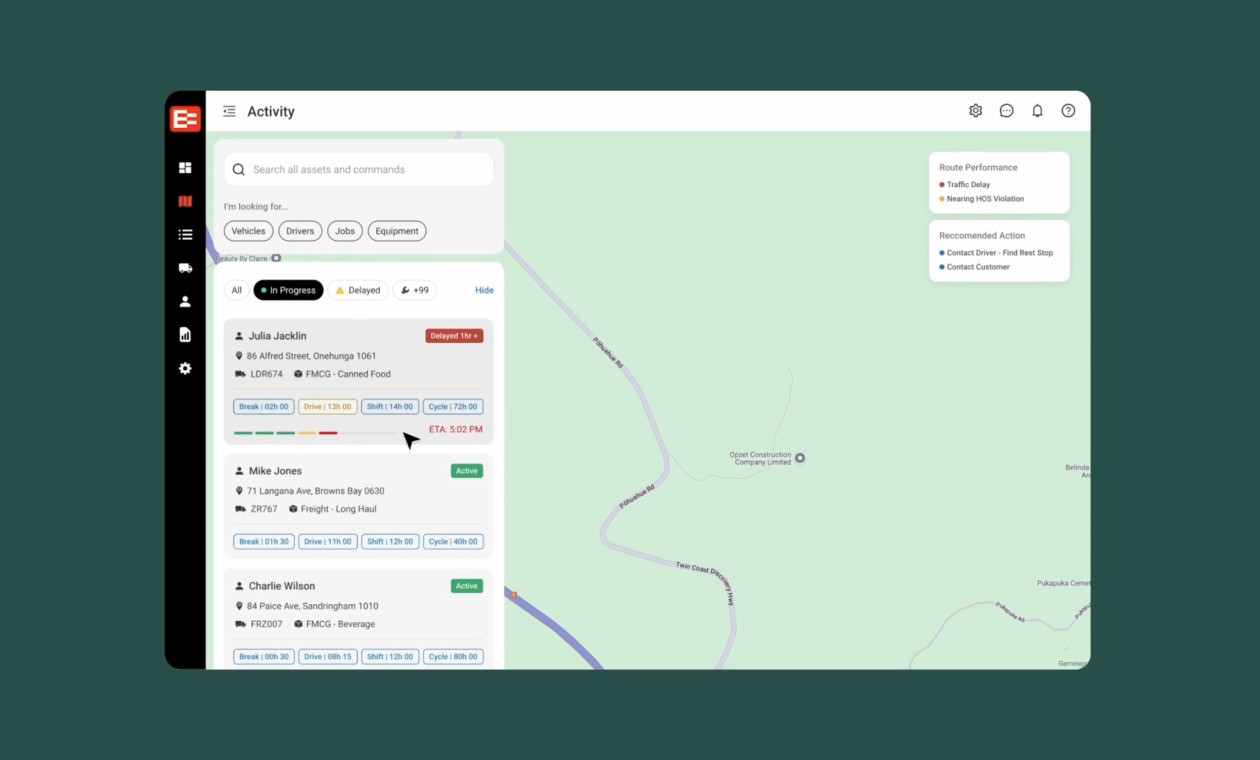The height and width of the screenshot is (760, 1260).
Task: Switch to the All status tab
Action: pyautogui.click(x=237, y=290)
